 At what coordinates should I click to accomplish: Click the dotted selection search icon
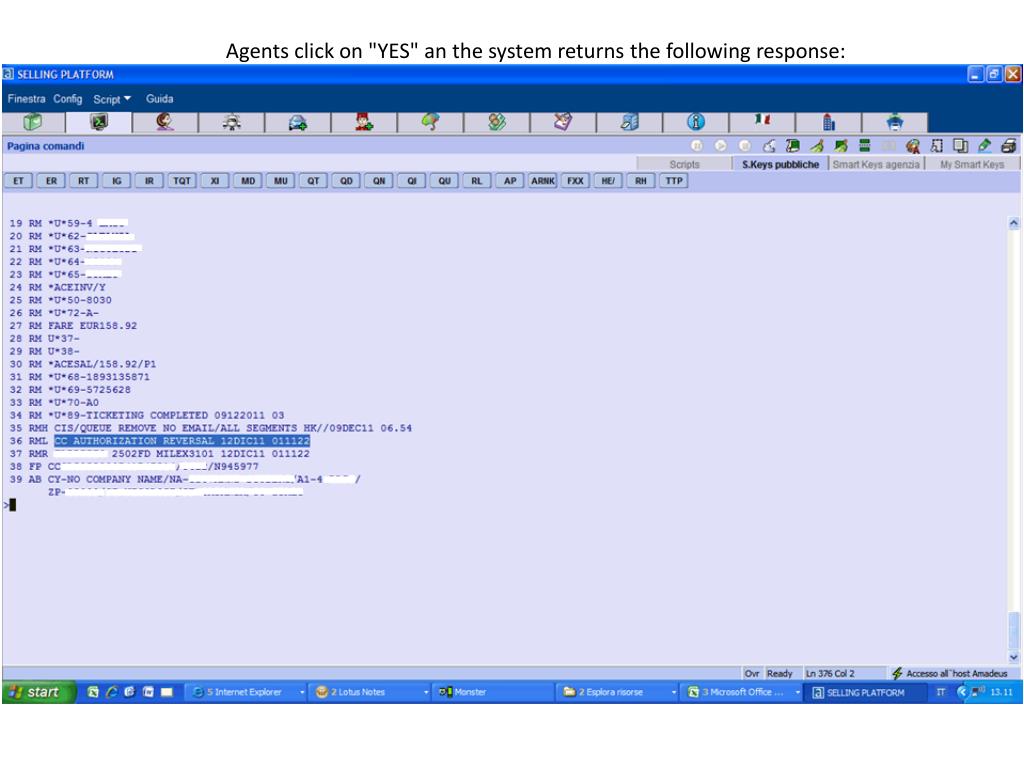pyautogui.click(x=936, y=146)
